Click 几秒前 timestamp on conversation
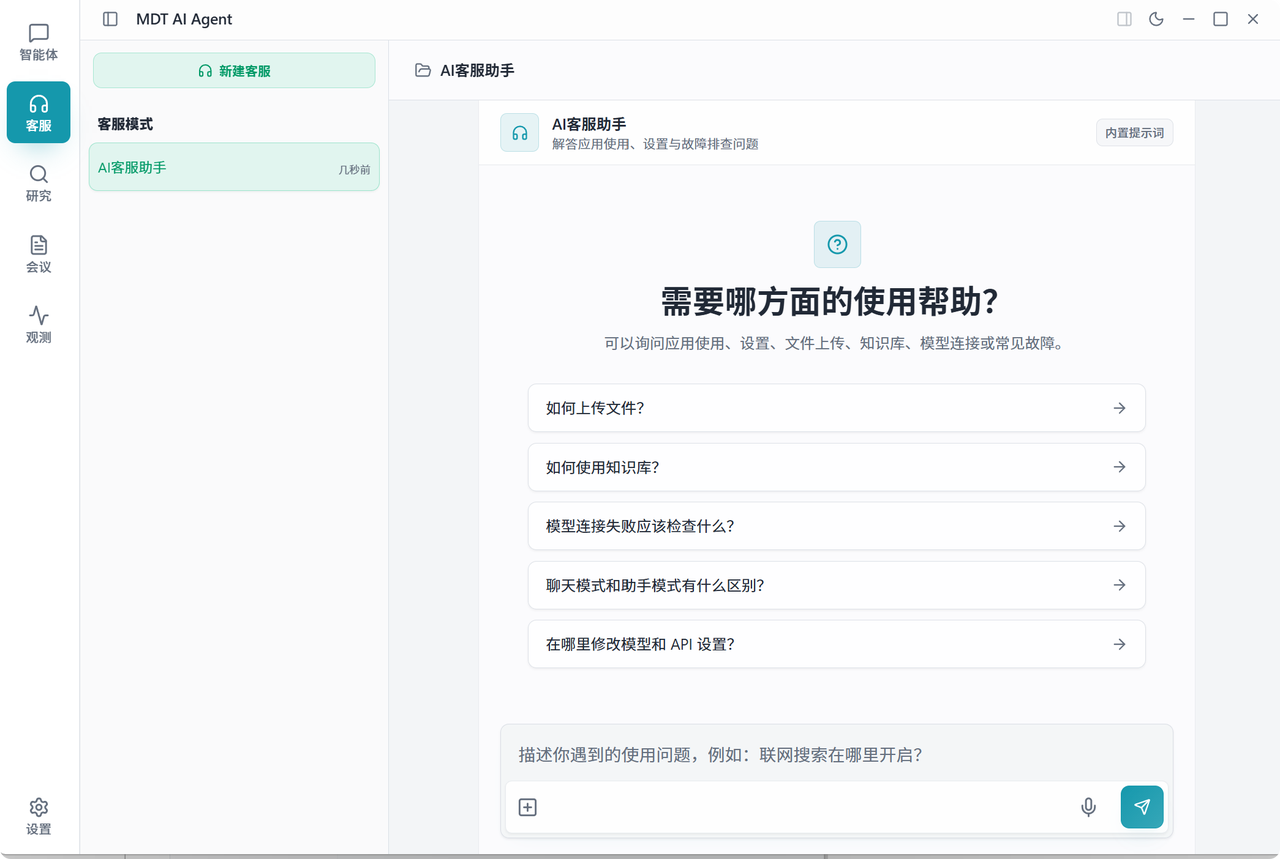This screenshot has width=1280, height=859. pos(355,170)
